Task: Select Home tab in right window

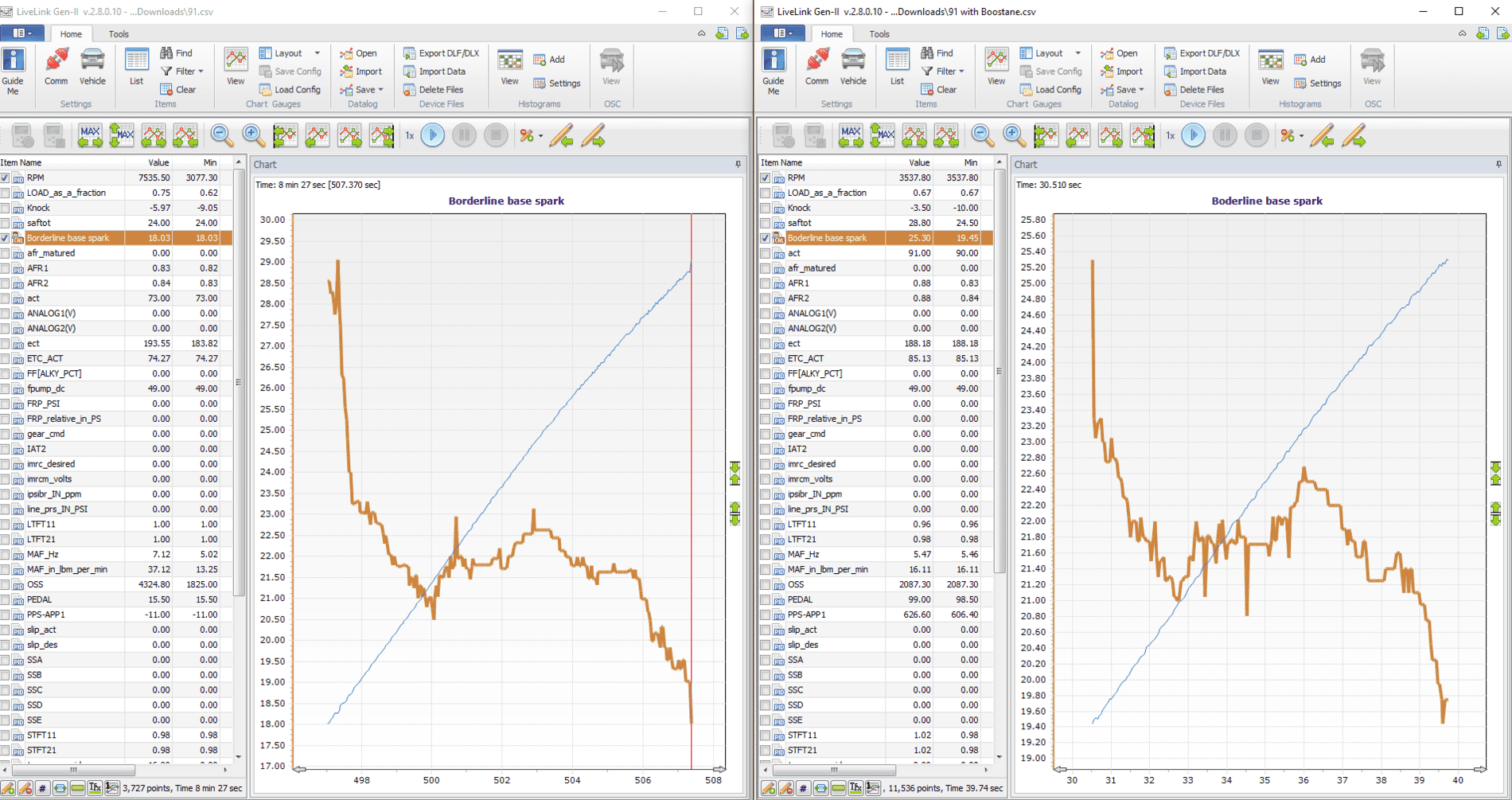Action: coord(832,34)
